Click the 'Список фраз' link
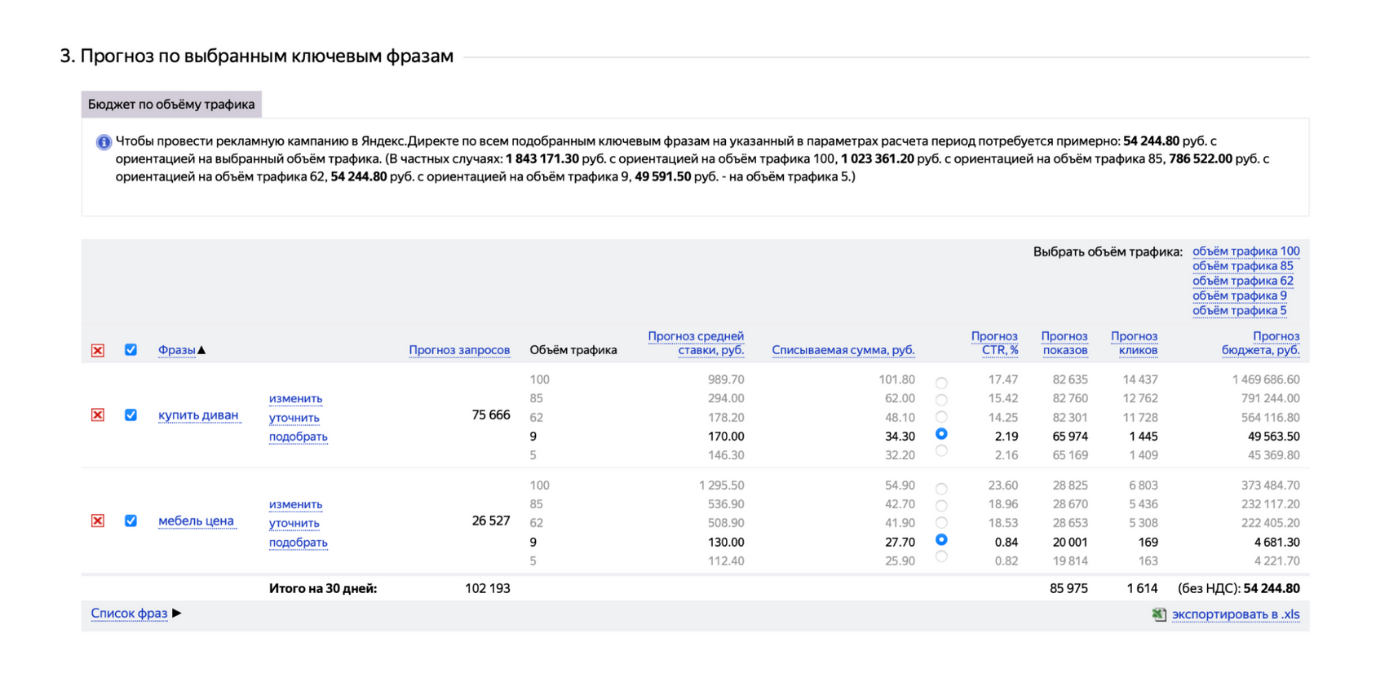Viewport: 1377px width, 691px height. 129,613
